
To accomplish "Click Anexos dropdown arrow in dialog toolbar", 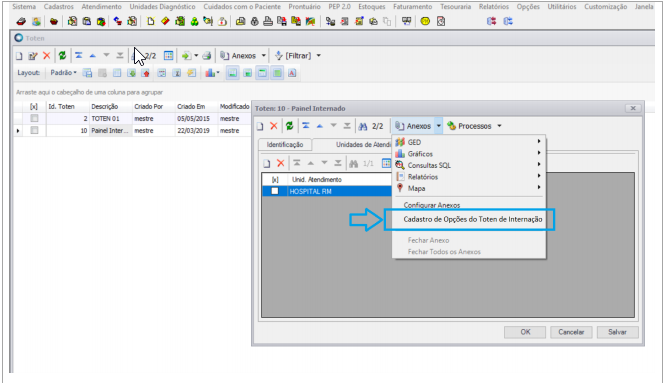I will [x=439, y=126].
